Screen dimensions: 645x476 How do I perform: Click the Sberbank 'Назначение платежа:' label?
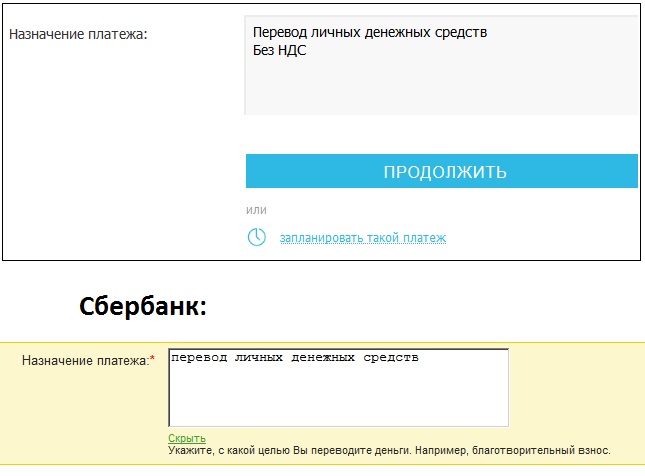(84, 359)
